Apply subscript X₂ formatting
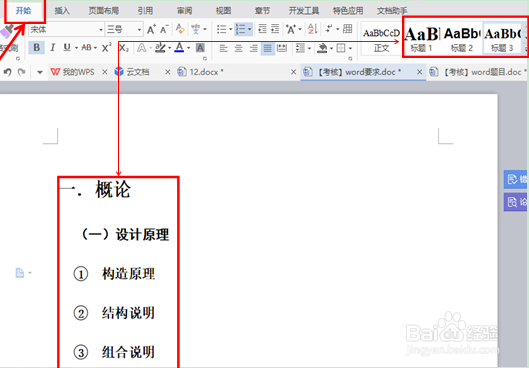Viewport: 529px width, 368px height. pos(124,48)
